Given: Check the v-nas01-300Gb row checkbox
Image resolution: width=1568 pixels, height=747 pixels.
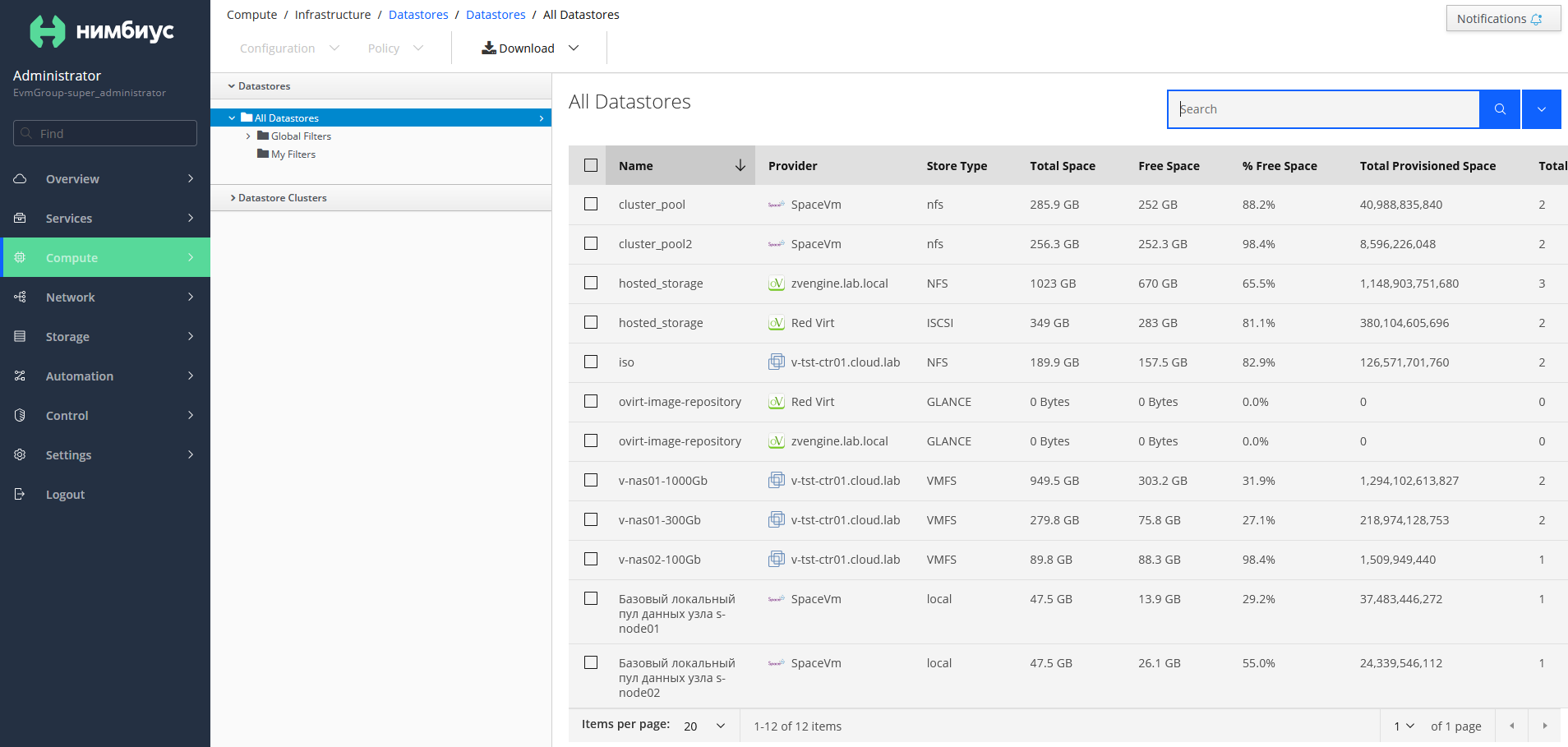Looking at the screenshot, I should (591, 519).
